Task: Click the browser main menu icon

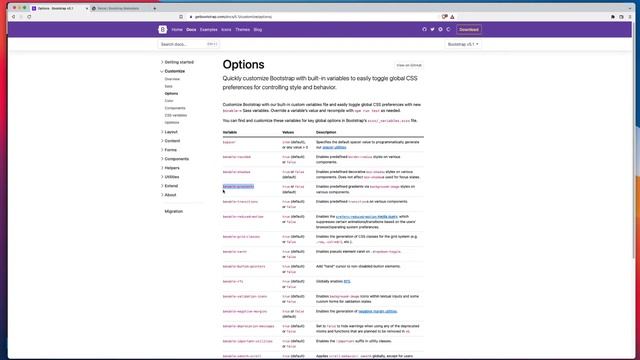Action: [x=630, y=17]
